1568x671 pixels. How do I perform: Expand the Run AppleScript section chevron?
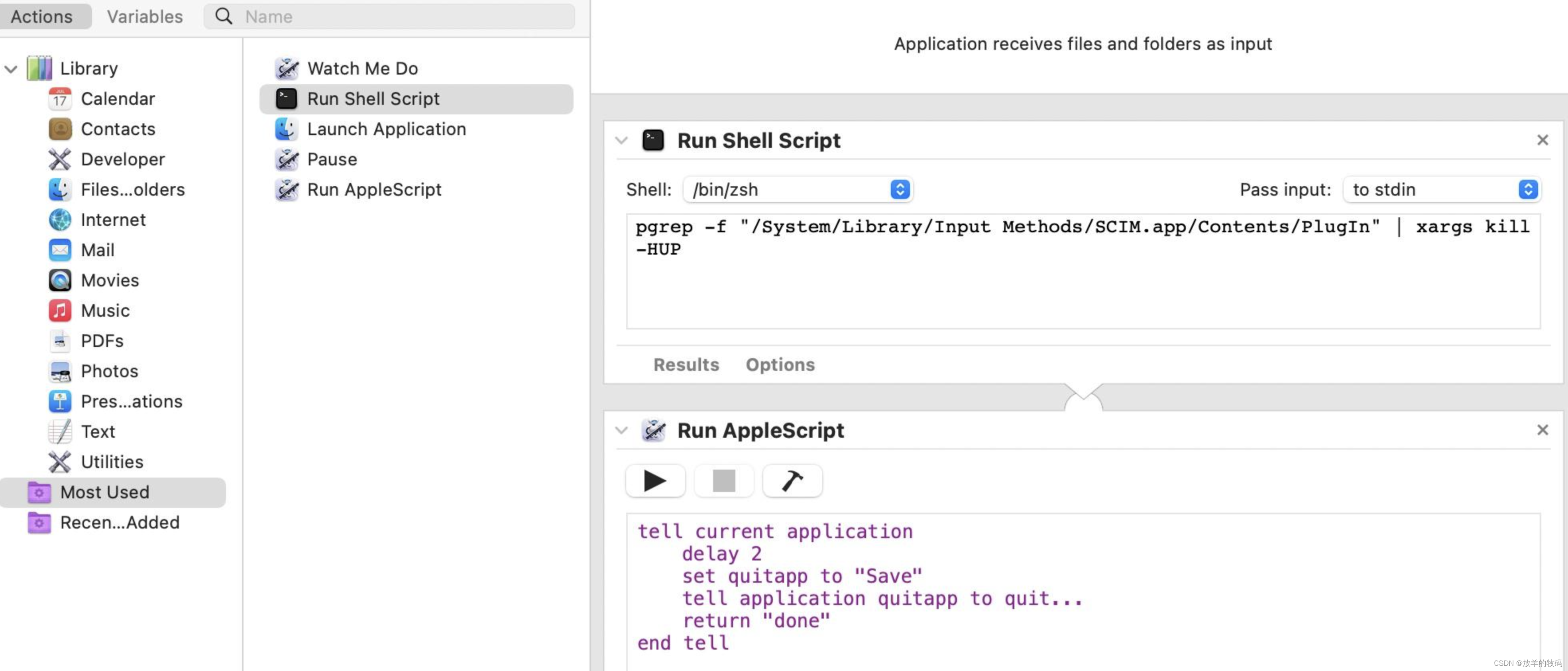pos(621,430)
